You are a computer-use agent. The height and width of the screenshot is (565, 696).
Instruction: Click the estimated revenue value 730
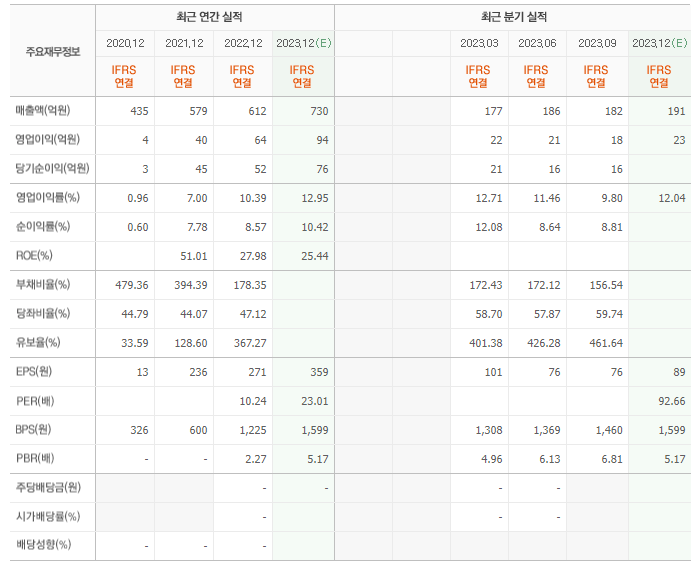(x=320, y=111)
